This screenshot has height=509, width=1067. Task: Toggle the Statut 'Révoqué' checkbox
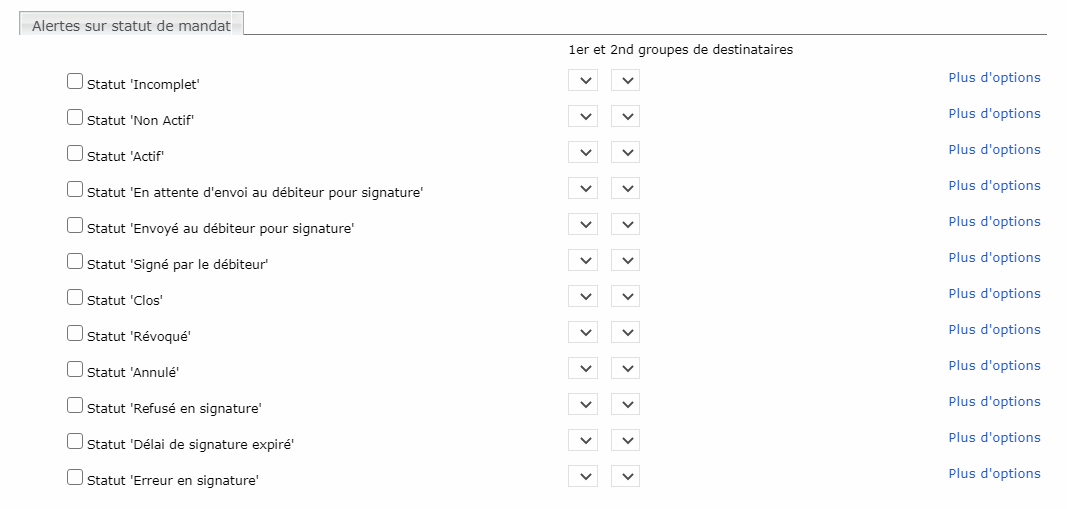pyautogui.click(x=75, y=333)
